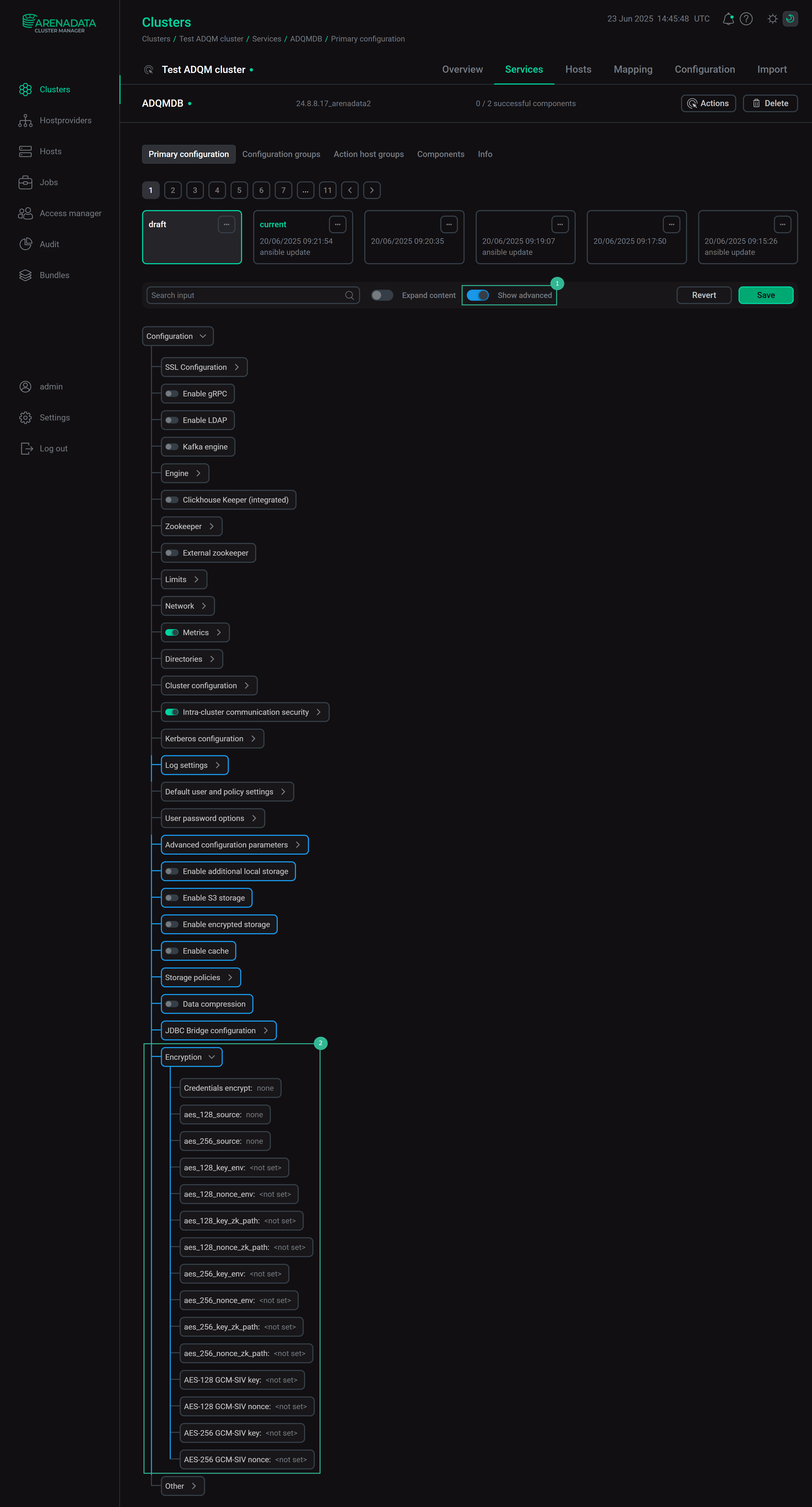Toggle Expand content switch
This screenshot has height=1507, width=812.
pos(382,295)
